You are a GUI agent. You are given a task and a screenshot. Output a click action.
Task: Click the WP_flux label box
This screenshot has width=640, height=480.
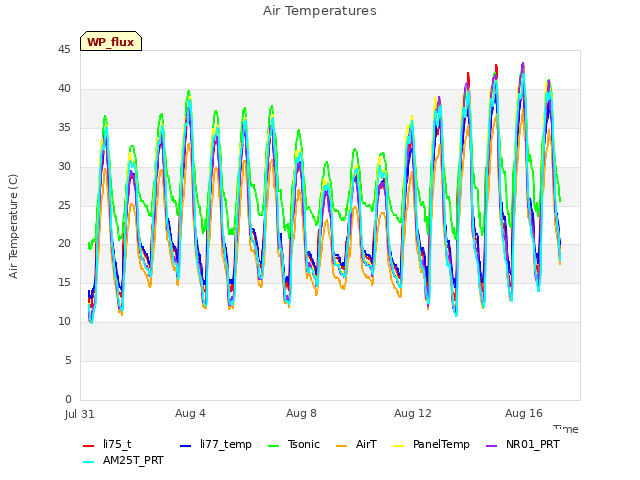coord(111,41)
